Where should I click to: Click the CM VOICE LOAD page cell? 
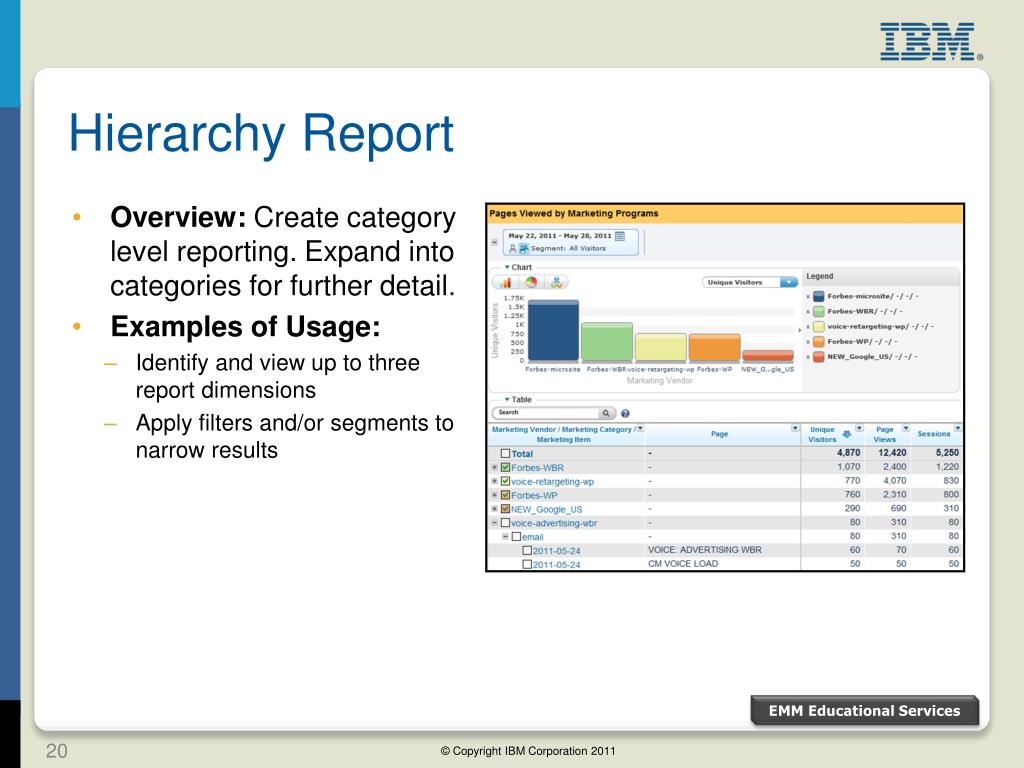[682, 564]
